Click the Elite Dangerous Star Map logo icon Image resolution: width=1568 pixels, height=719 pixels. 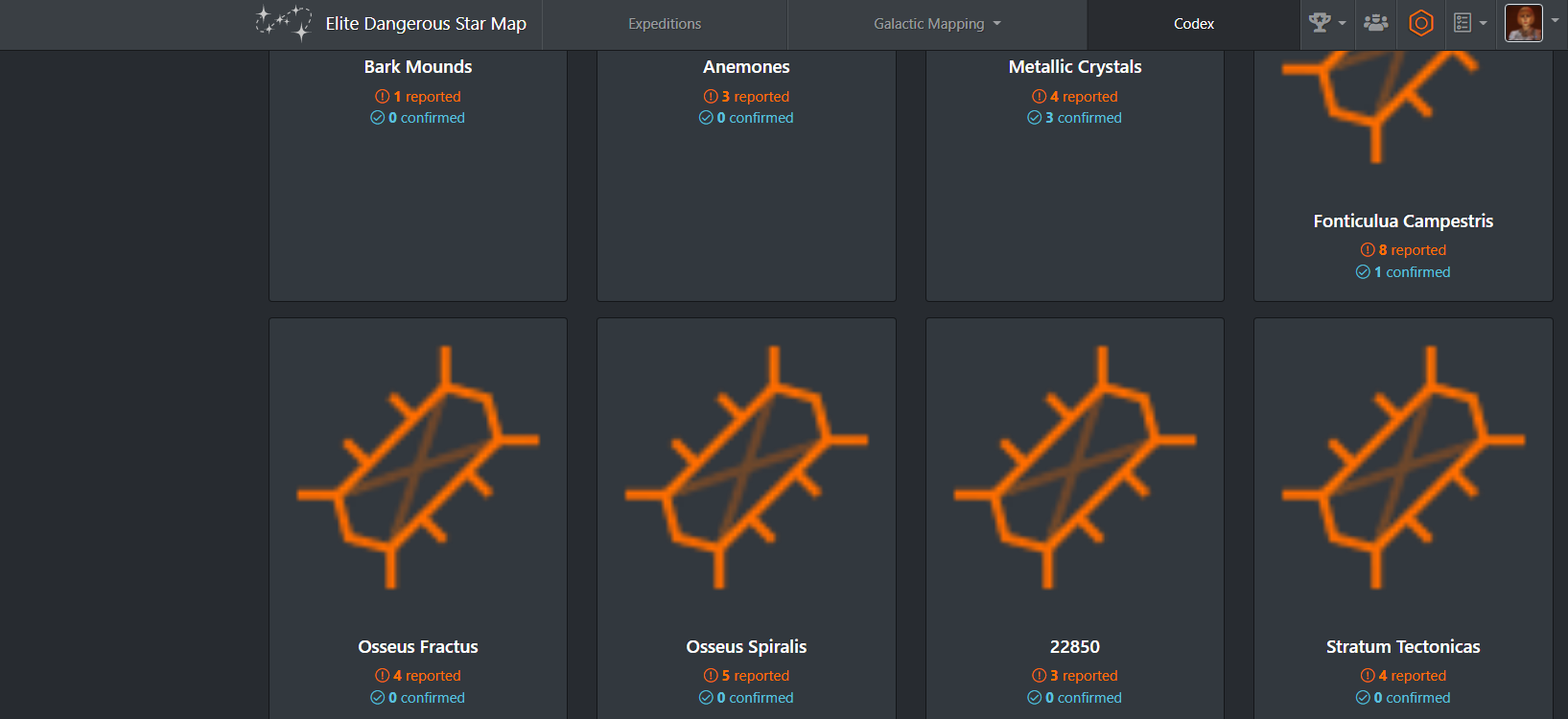click(284, 23)
